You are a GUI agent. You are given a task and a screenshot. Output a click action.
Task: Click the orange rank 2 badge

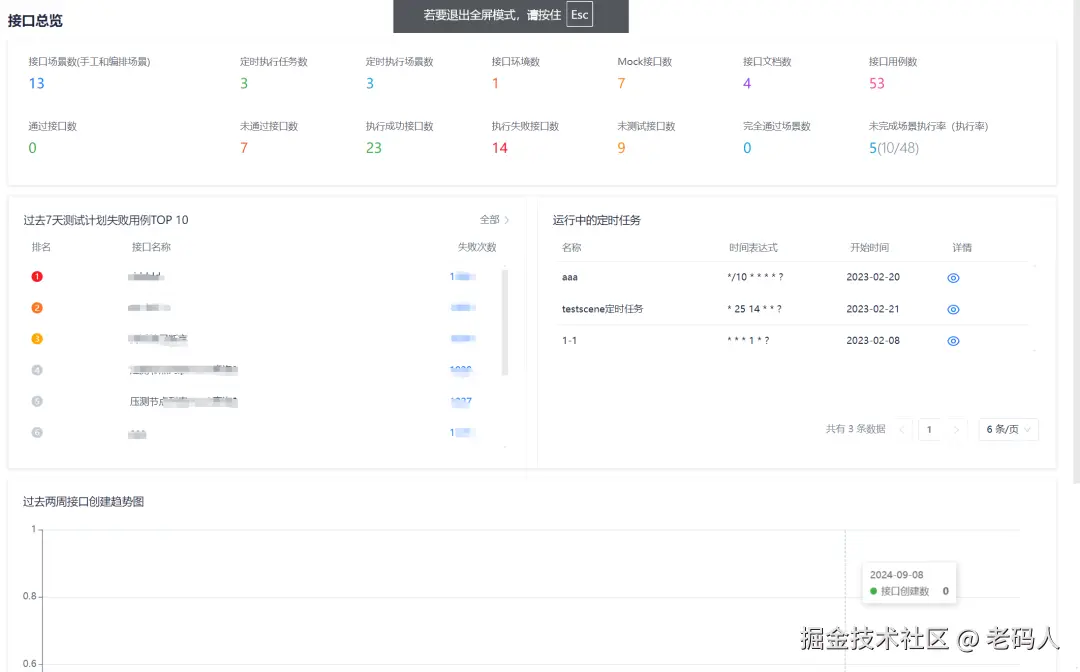coord(37,309)
